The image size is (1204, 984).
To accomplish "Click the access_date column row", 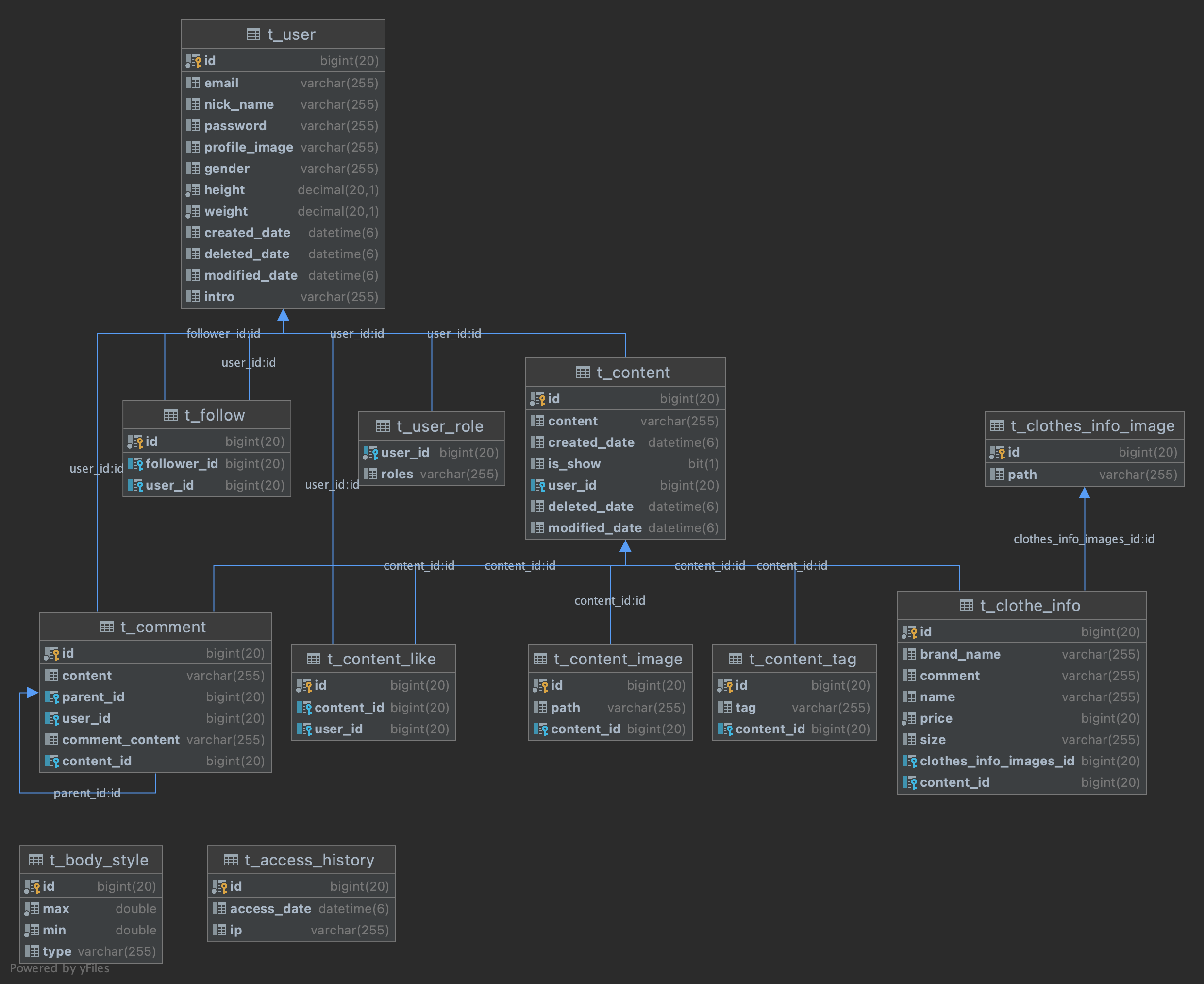I will point(301,909).
